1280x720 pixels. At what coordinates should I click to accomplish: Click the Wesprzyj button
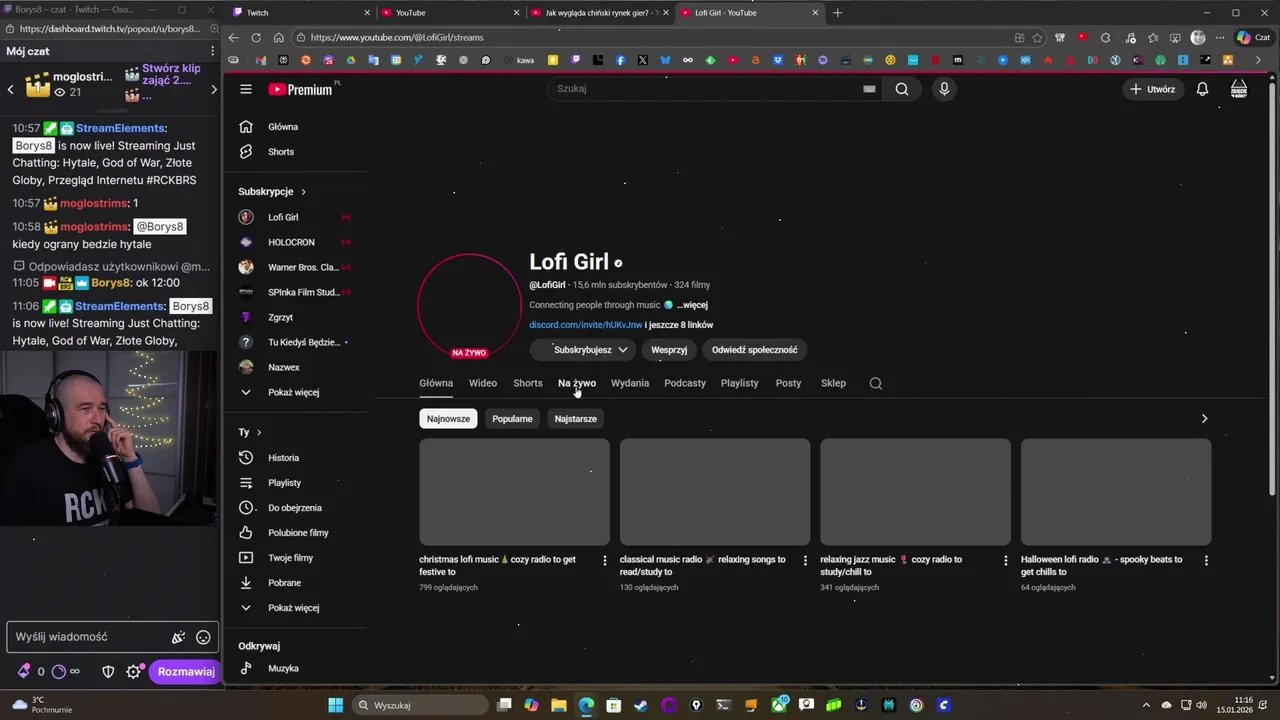669,350
